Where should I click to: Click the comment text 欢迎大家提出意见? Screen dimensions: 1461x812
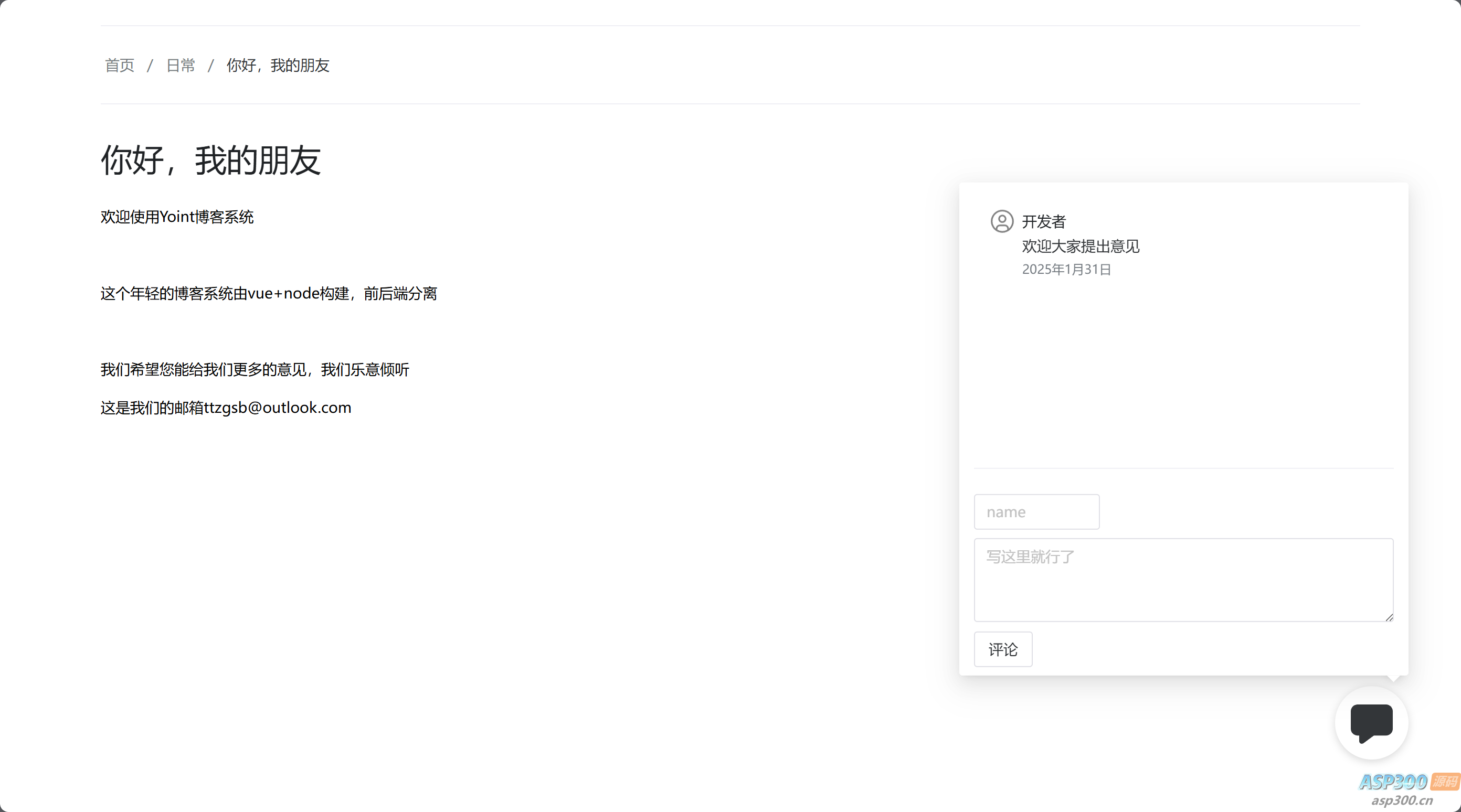tap(1081, 246)
